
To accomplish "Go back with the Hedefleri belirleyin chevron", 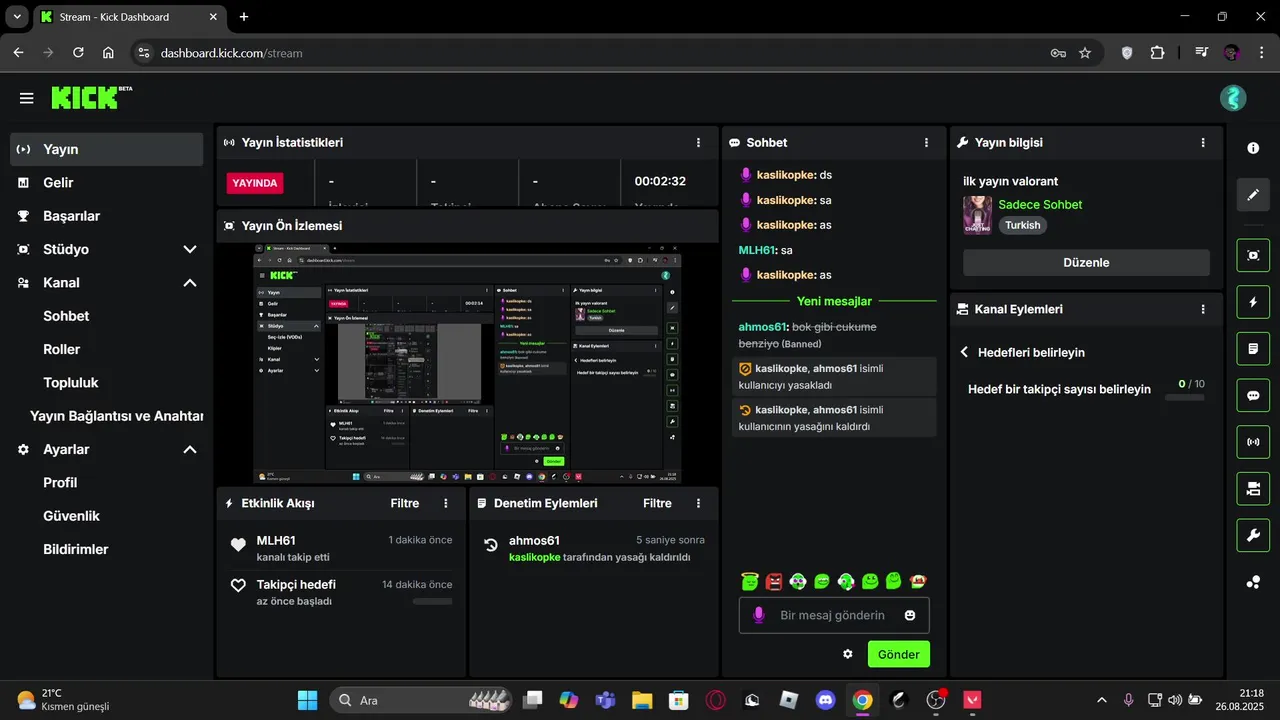I will 965,352.
